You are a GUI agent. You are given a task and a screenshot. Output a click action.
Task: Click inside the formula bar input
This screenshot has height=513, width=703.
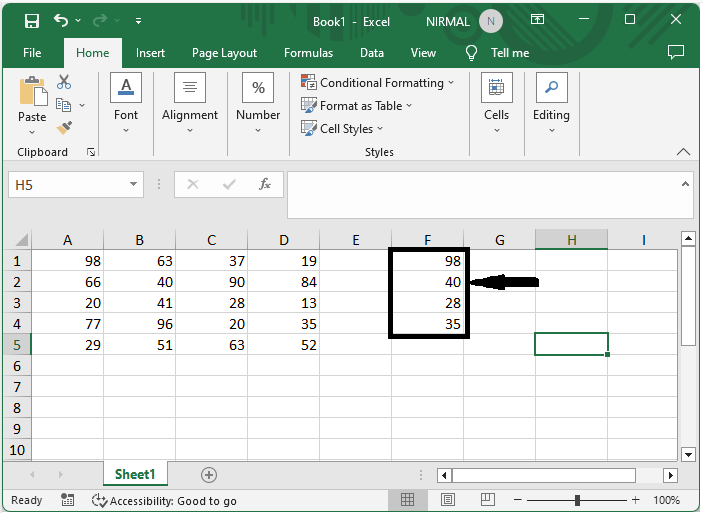483,195
